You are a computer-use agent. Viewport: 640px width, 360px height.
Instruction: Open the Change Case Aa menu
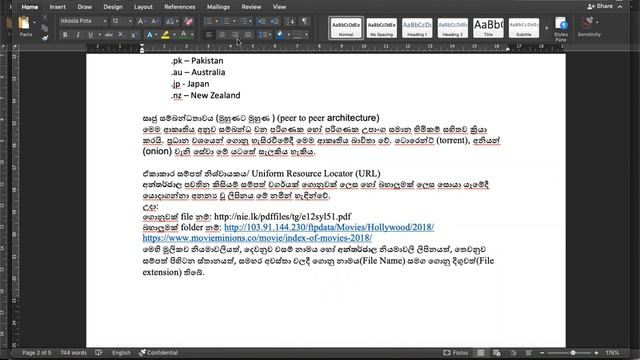click(x=171, y=21)
